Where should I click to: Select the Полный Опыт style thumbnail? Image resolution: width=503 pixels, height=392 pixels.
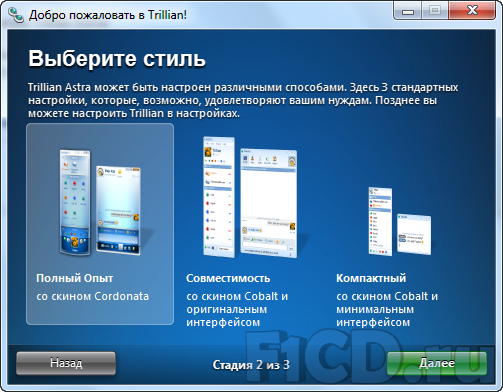[101, 202]
